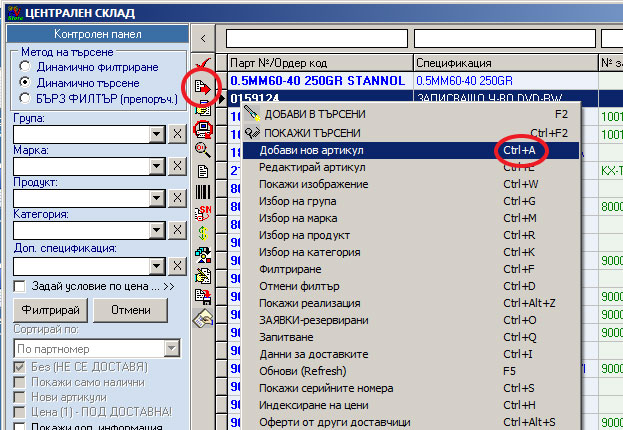Screen dimensions: 623x430
Task: Click the blank document page icon
Action: point(203,172)
